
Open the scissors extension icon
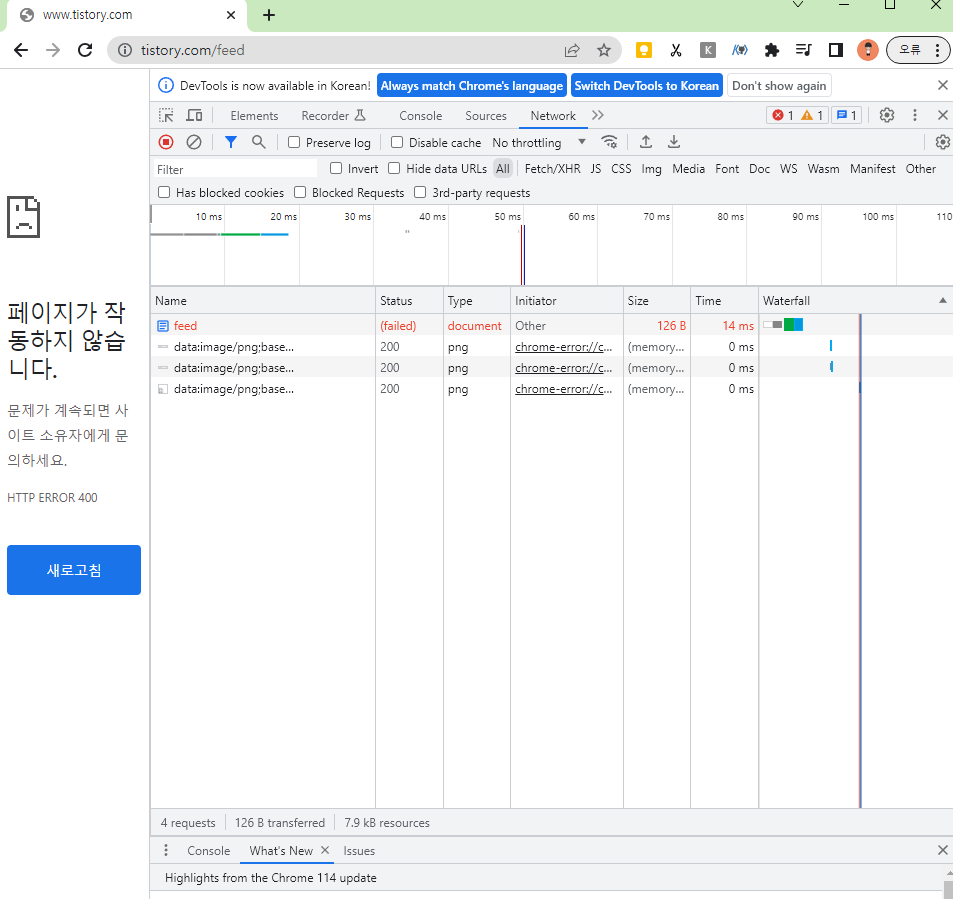[675, 50]
